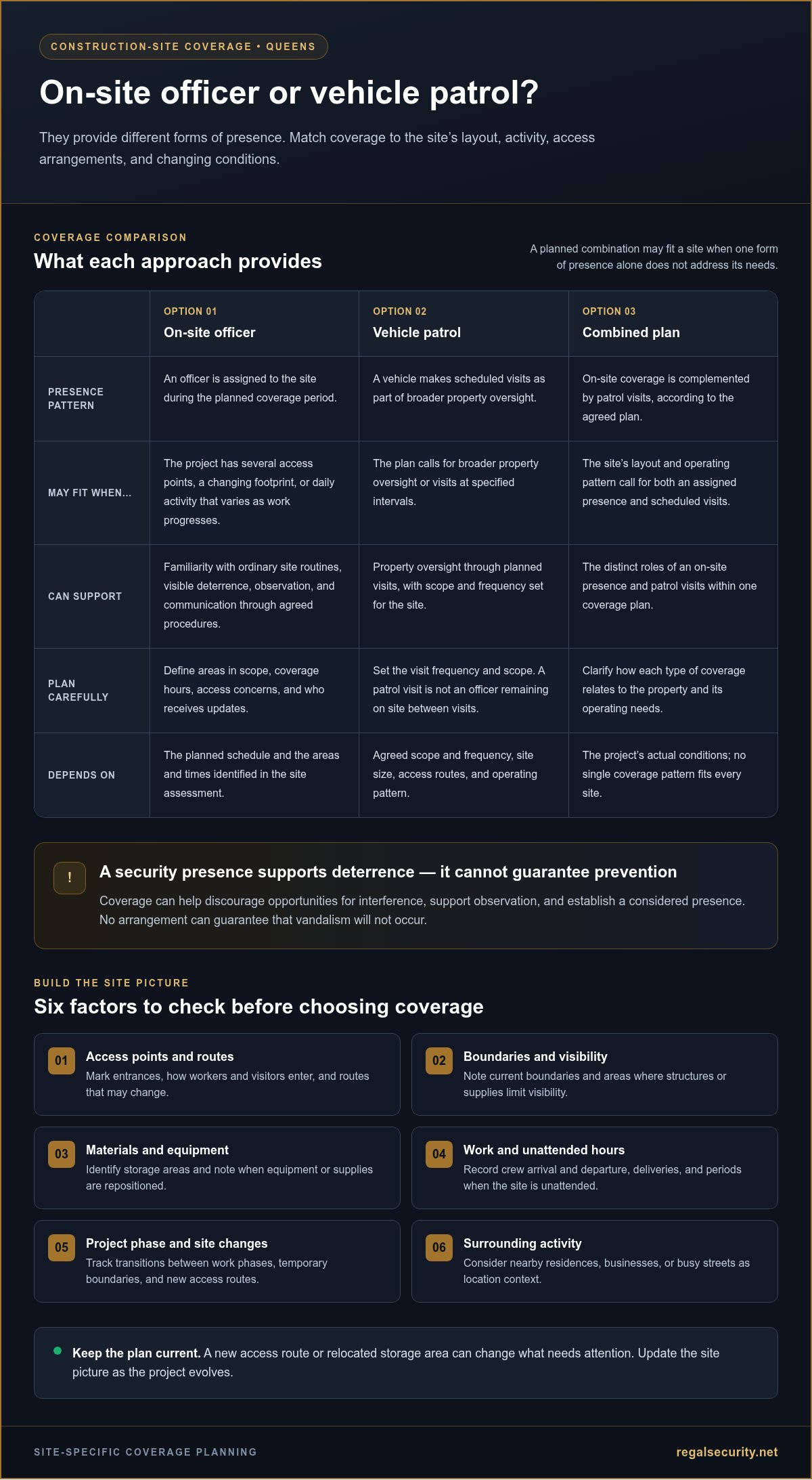Click the Presence Pattern row label
Screen dimensions: 812x1480
pyautogui.click(x=76, y=399)
